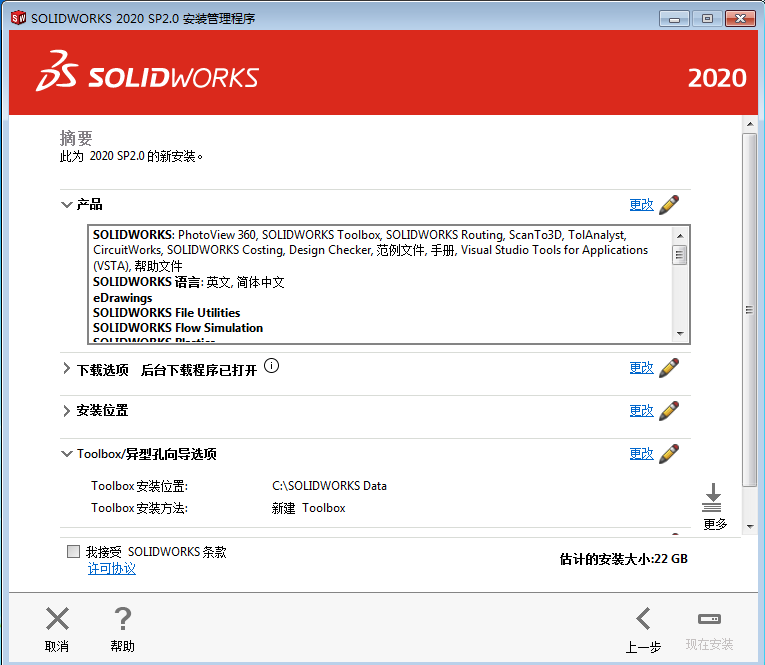Click the 取消 X icon

58,619
